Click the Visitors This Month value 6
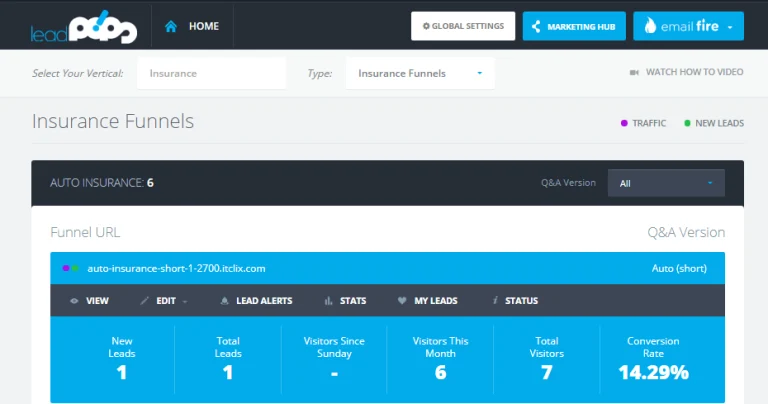The height and width of the screenshot is (404, 768). pyautogui.click(x=440, y=373)
